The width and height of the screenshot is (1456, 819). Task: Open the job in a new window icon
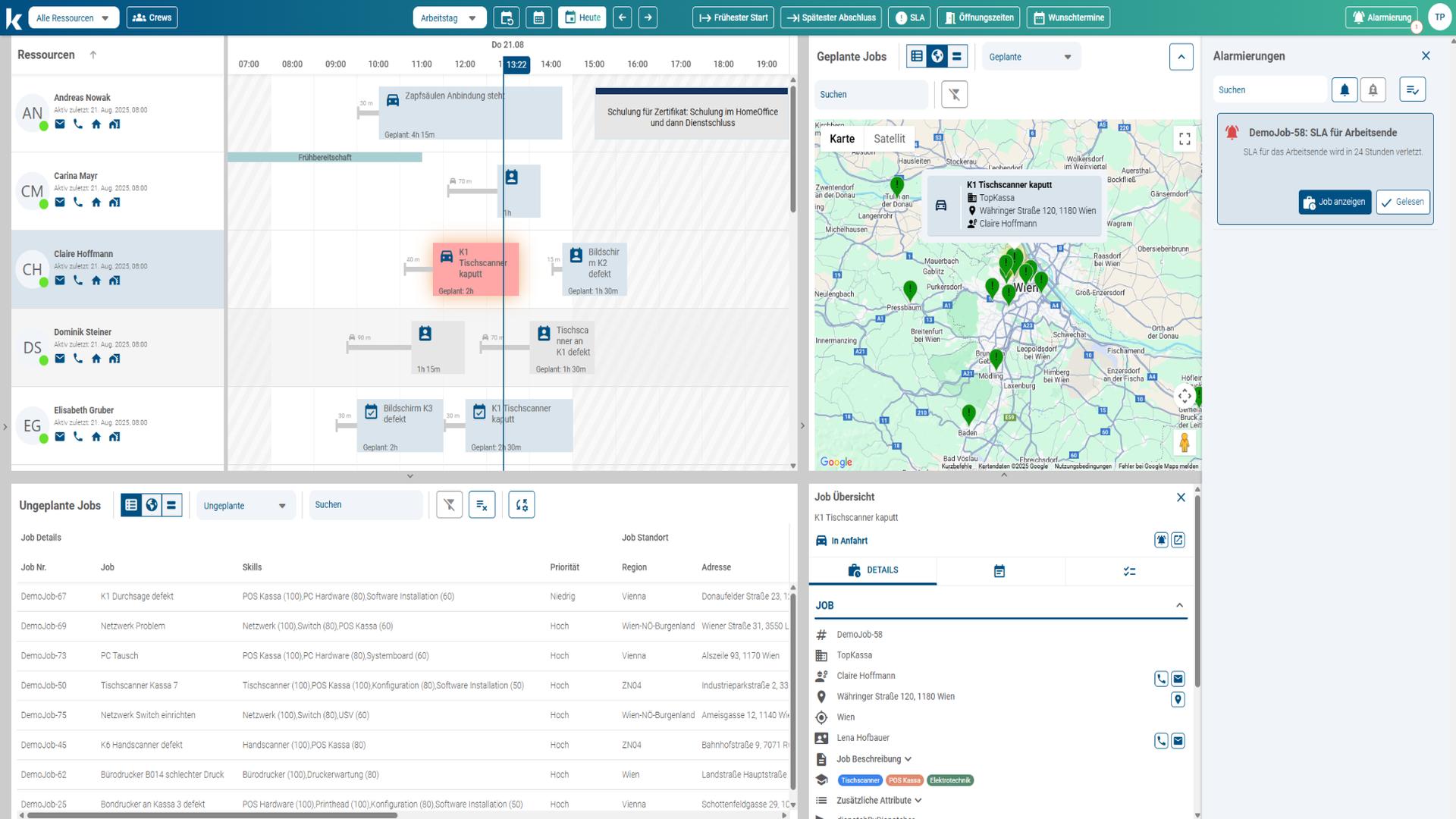click(x=1178, y=540)
